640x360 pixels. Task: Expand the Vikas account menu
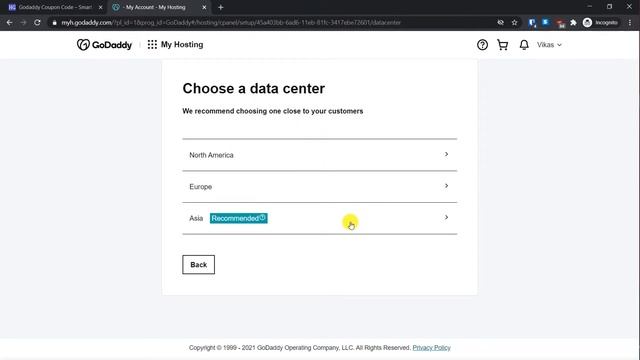[x=549, y=45]
